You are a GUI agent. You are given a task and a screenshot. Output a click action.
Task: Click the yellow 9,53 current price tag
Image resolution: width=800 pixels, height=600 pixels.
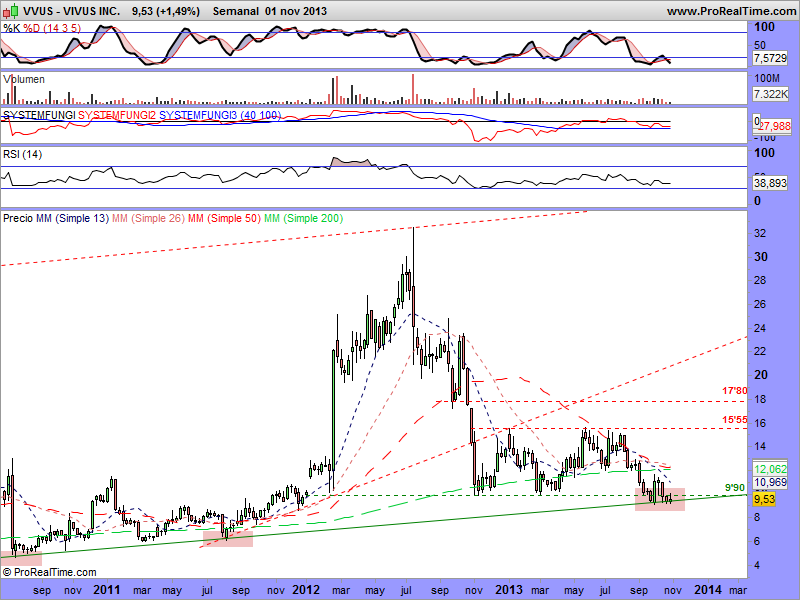764,499
